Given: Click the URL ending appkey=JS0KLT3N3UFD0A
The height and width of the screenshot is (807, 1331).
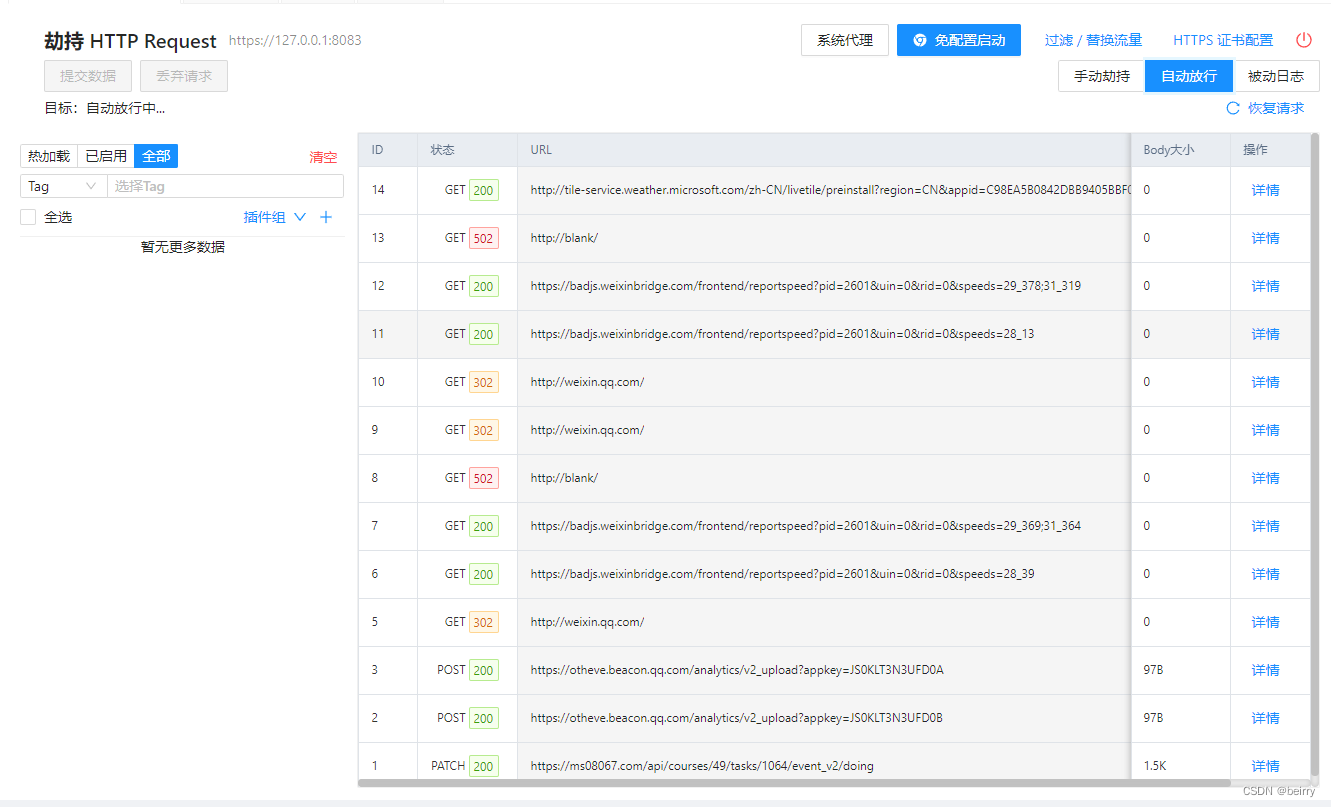Looking at the screenshot, I should point(737,670).
